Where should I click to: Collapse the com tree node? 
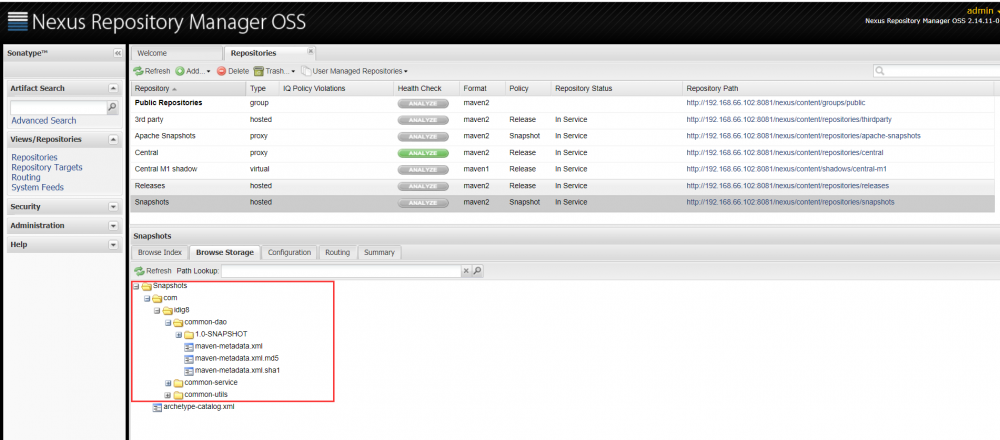[147, 298]
